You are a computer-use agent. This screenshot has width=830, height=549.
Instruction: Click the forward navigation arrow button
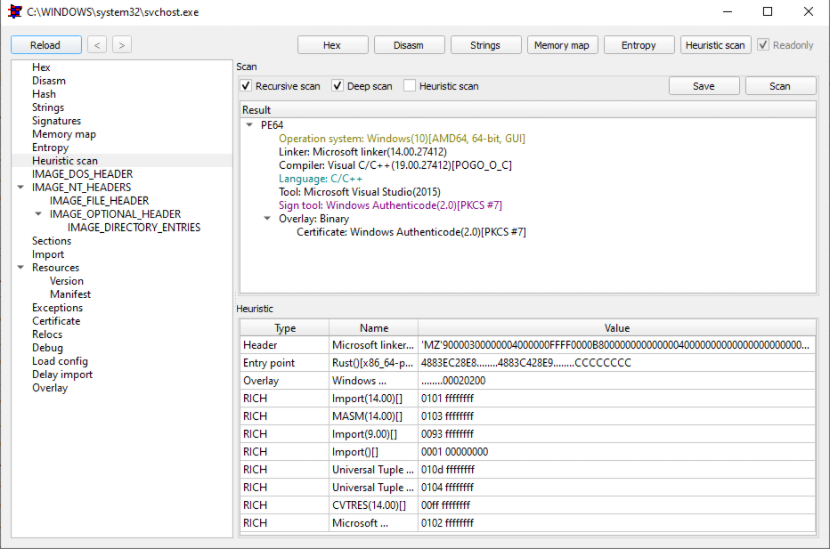coord(122,45)
